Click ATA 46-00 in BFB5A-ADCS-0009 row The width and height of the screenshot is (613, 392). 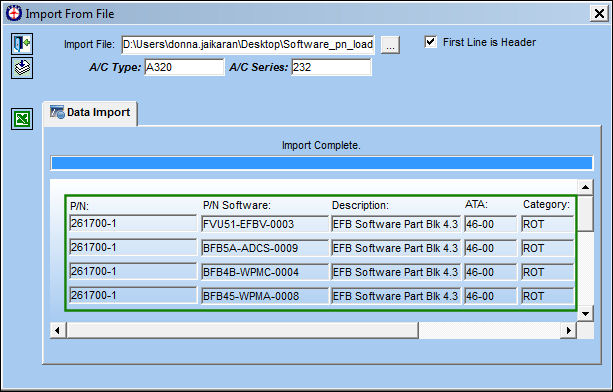(490, 248)
